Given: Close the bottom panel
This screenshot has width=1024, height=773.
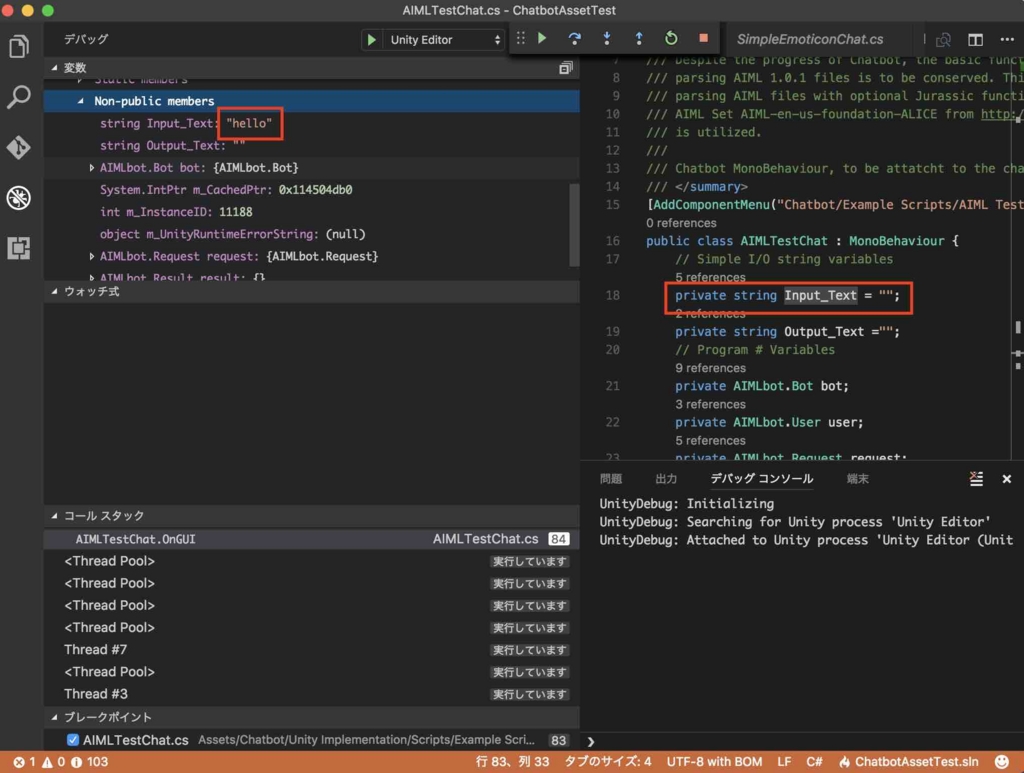Looking at the screenshot, I should 1006,479.
